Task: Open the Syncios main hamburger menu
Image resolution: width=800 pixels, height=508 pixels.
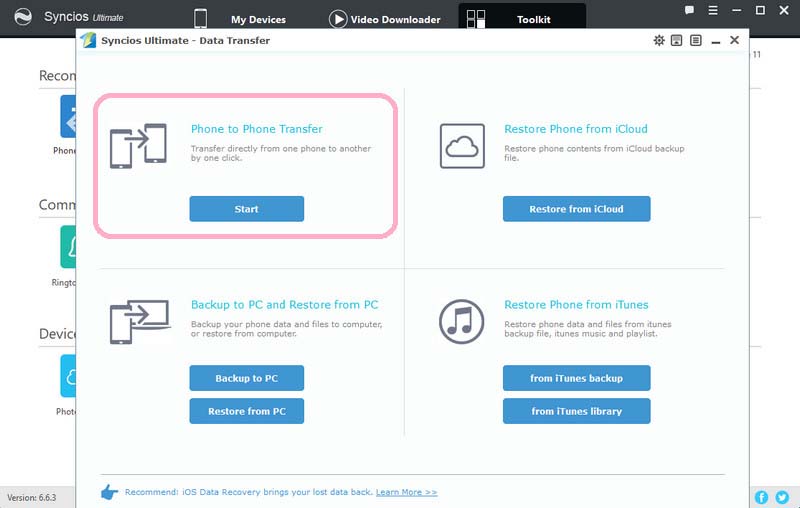Action: tap(713, 10)
